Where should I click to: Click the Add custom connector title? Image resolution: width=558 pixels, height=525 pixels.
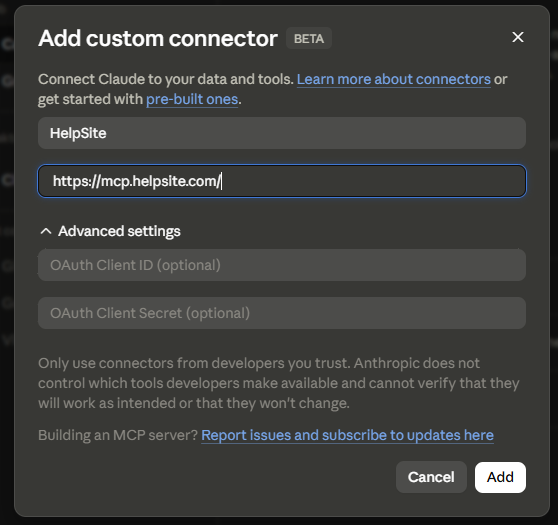pyautogui.click(x=158, y=38)
